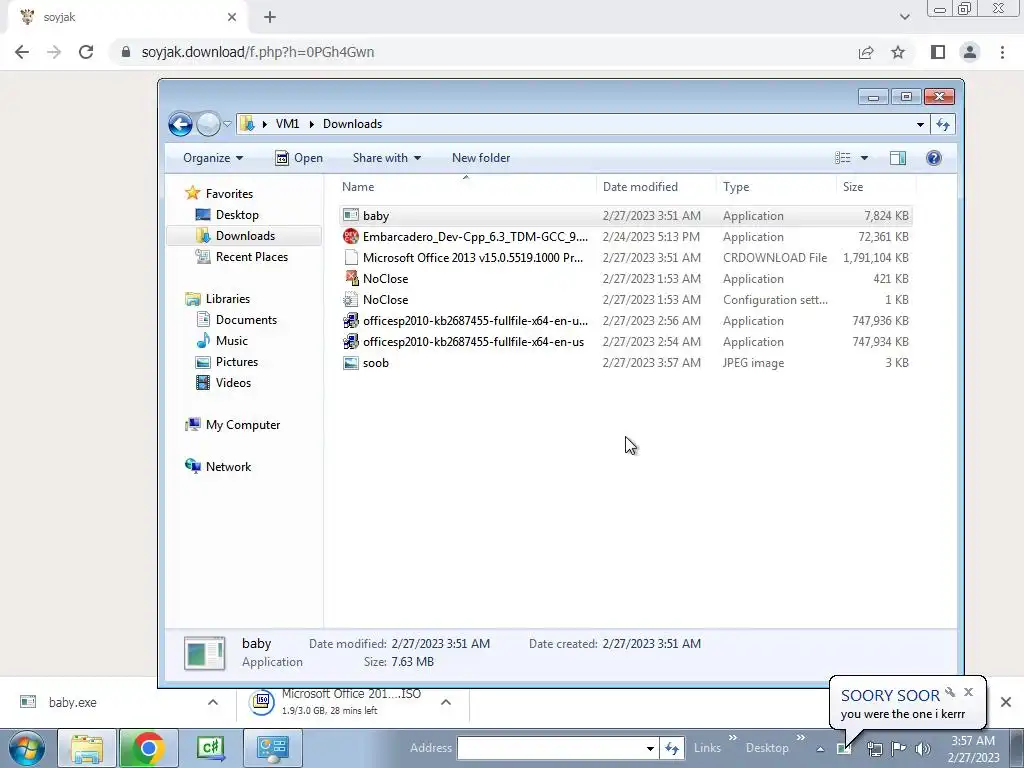Open Explorer help
Viewport: 1024px width, 768px height.
tap(934, 158)
